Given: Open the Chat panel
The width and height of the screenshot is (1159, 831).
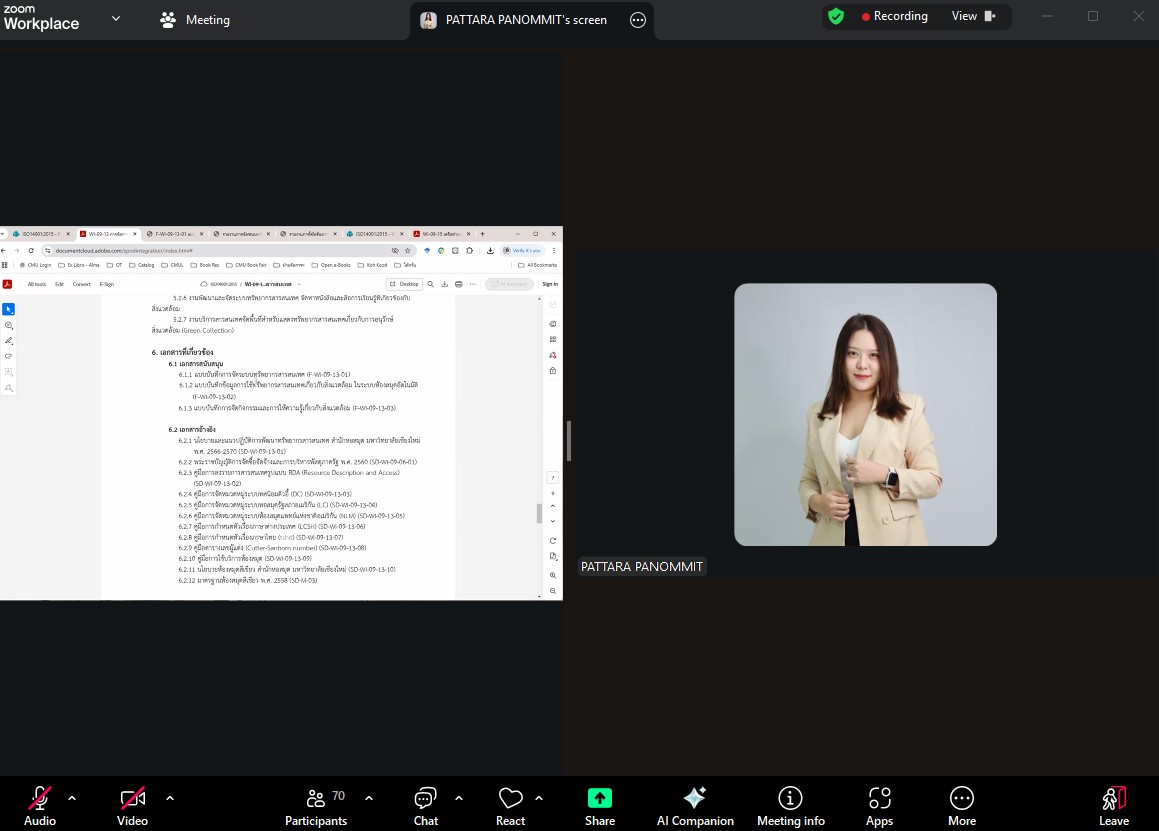Looking at the screenshot, I should [x=426, y=805].
